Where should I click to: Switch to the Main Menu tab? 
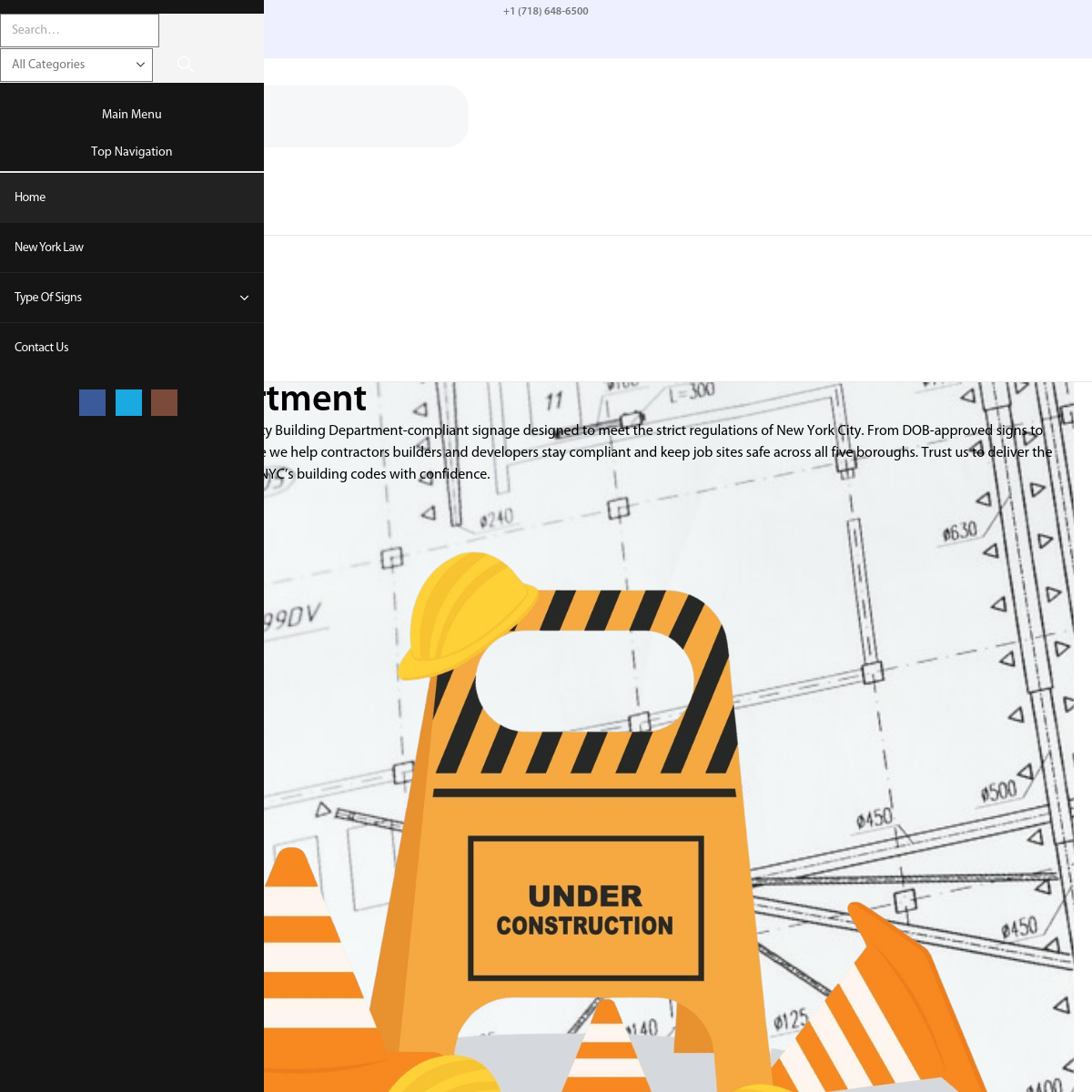click(x=132, y=114)
